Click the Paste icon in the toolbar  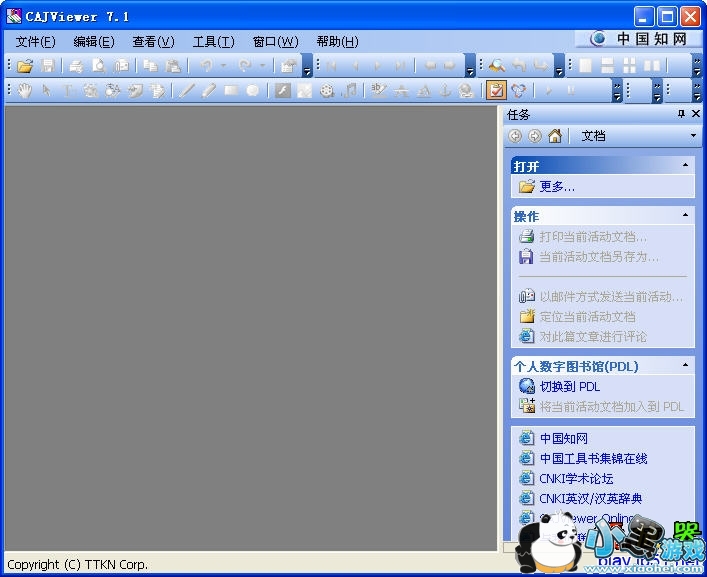click(x=173, y=66)
